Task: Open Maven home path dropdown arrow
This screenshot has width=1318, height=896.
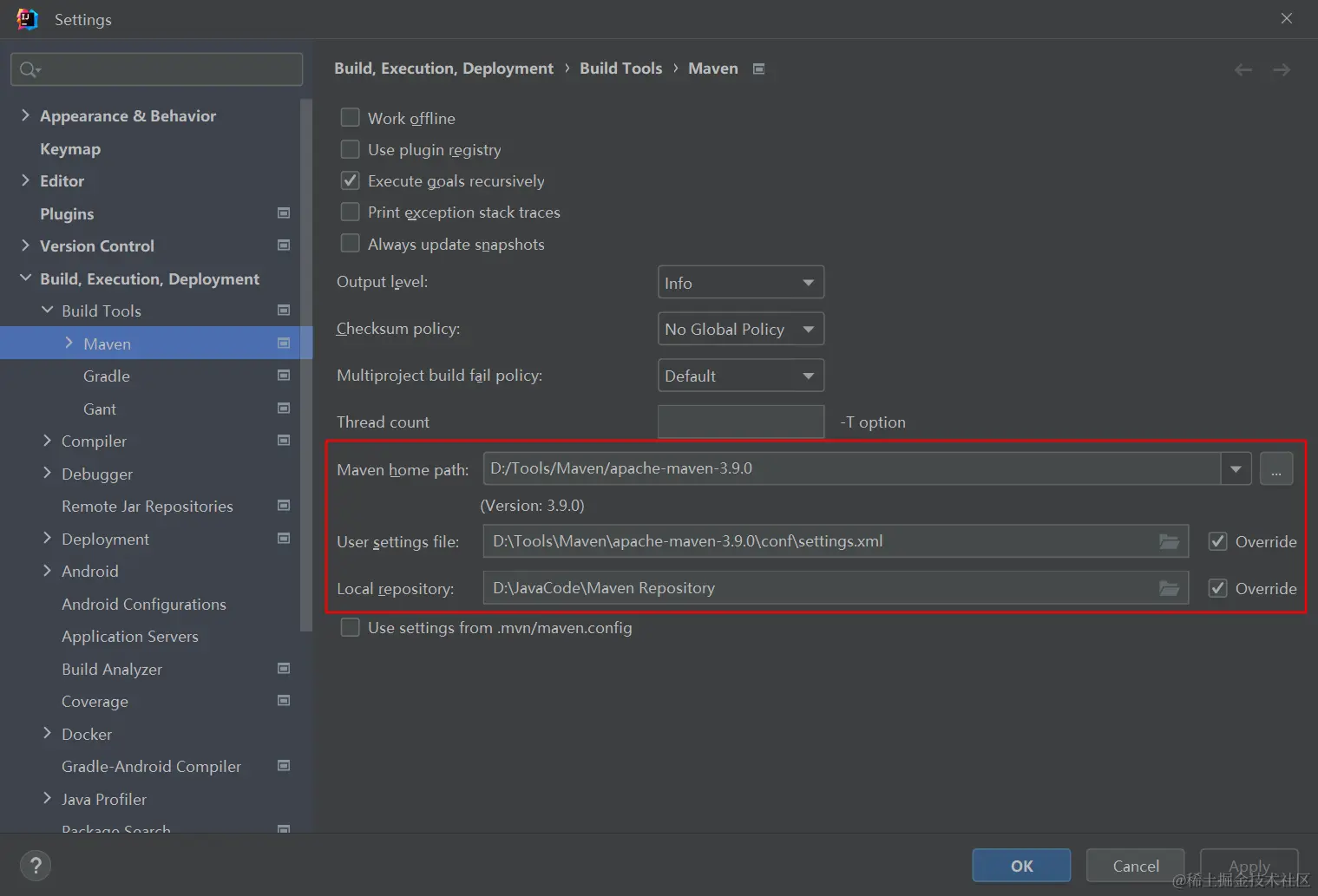Action: coord(1236,469)
